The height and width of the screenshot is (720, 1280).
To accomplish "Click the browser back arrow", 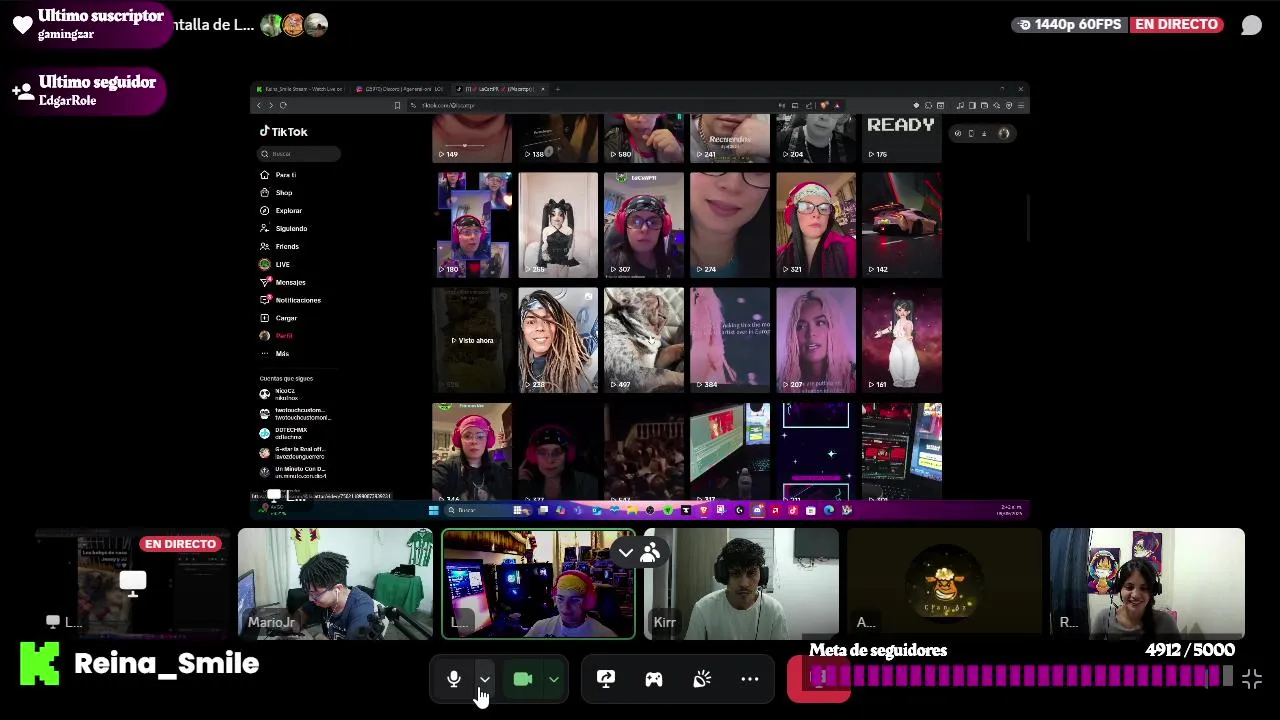I will click(258, 105).
